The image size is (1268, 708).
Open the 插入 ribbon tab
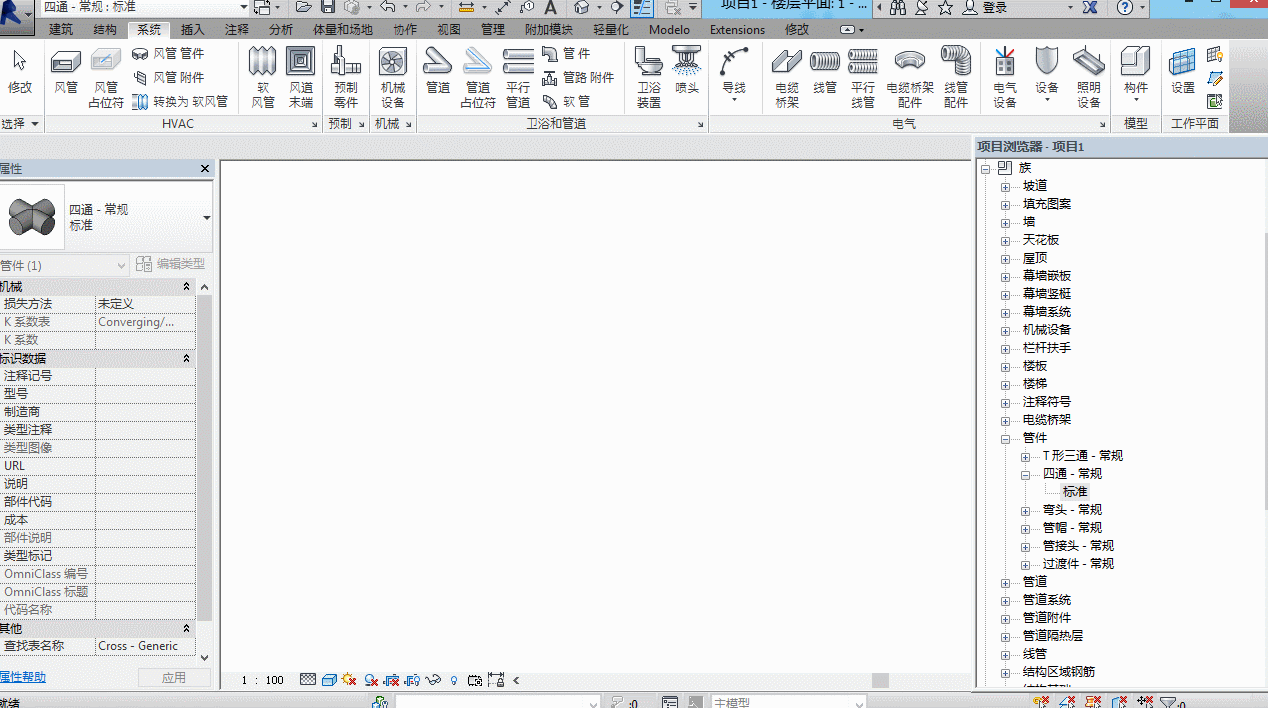point(193,30)
